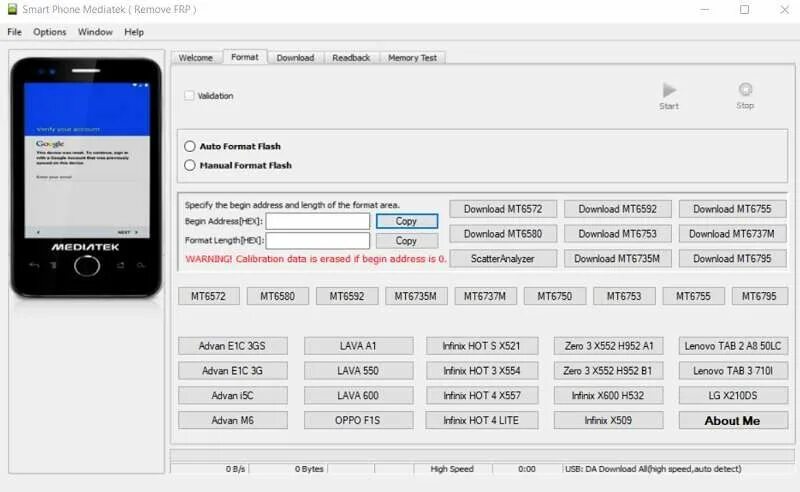Select Manual Format Flash option
The width and height of the screenshot is (800, 492).
coord(190,165)
